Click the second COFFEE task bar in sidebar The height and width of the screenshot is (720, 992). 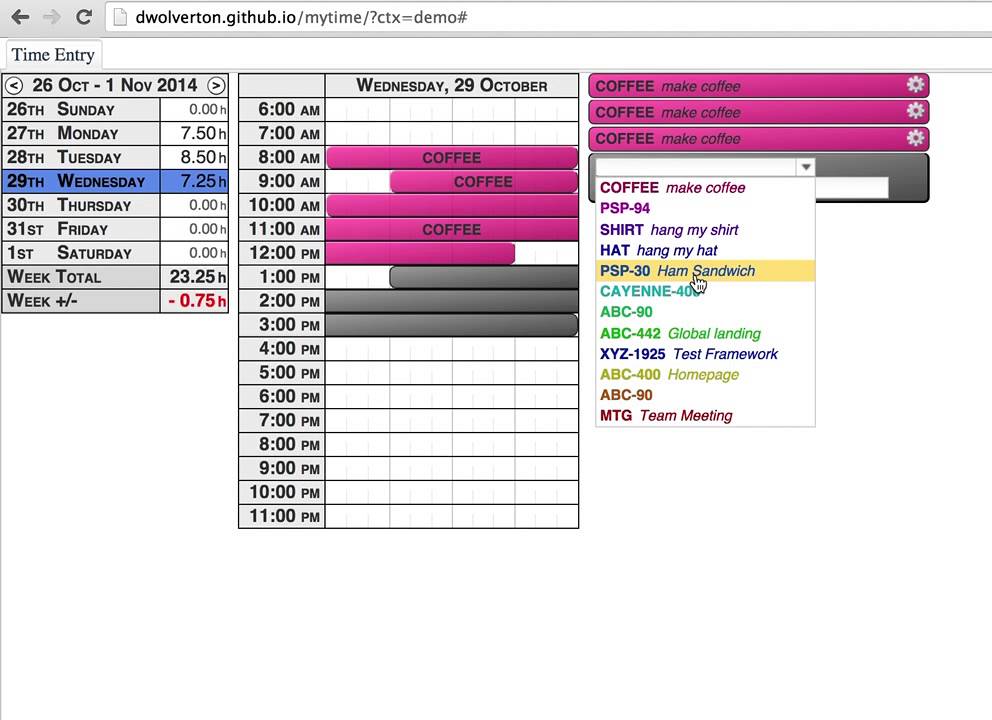pyautogui.click(x=759, y=112)
